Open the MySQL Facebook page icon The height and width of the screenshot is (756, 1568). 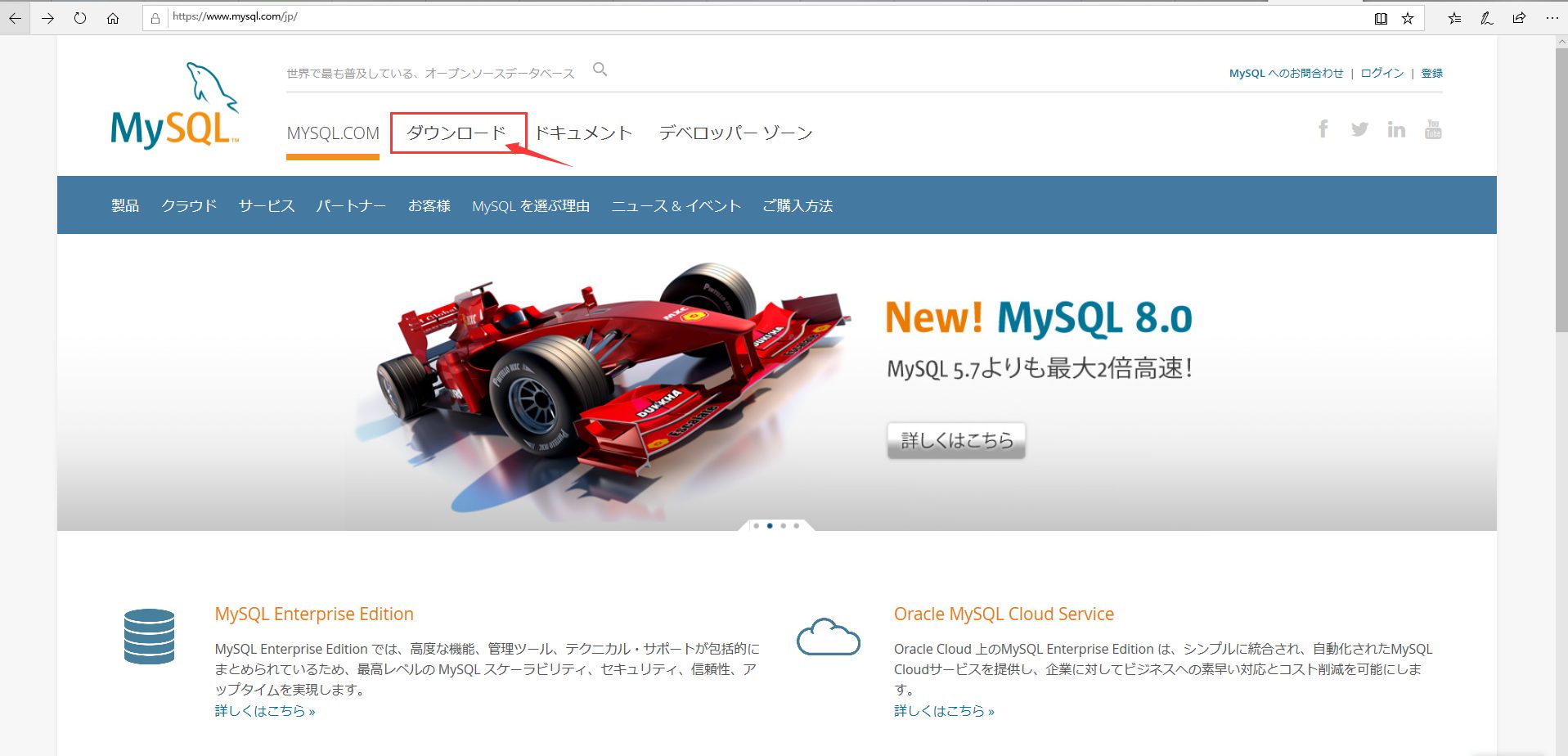(x=1323, y=128)
